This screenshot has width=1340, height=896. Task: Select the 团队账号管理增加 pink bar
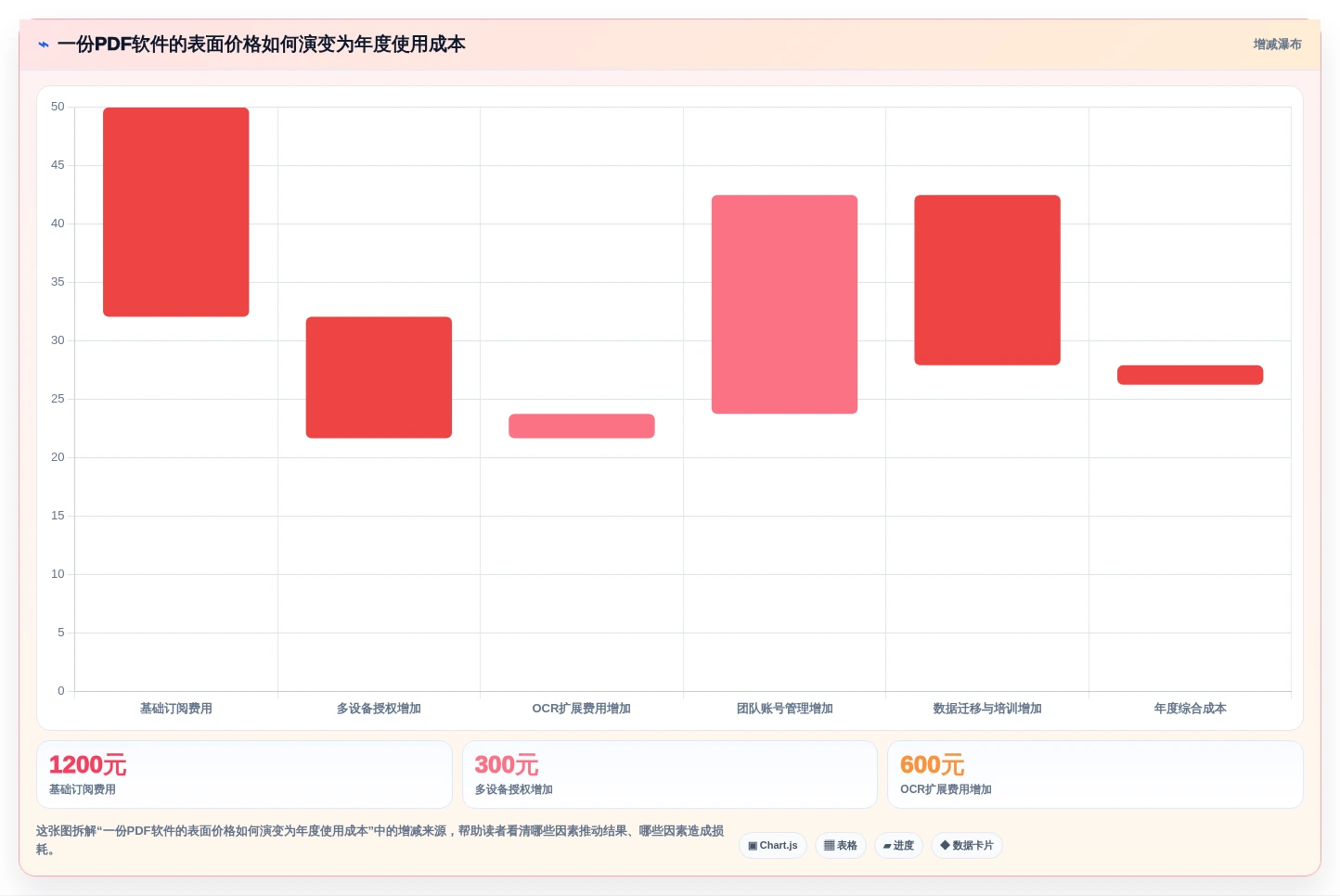[x=784, y=304]
